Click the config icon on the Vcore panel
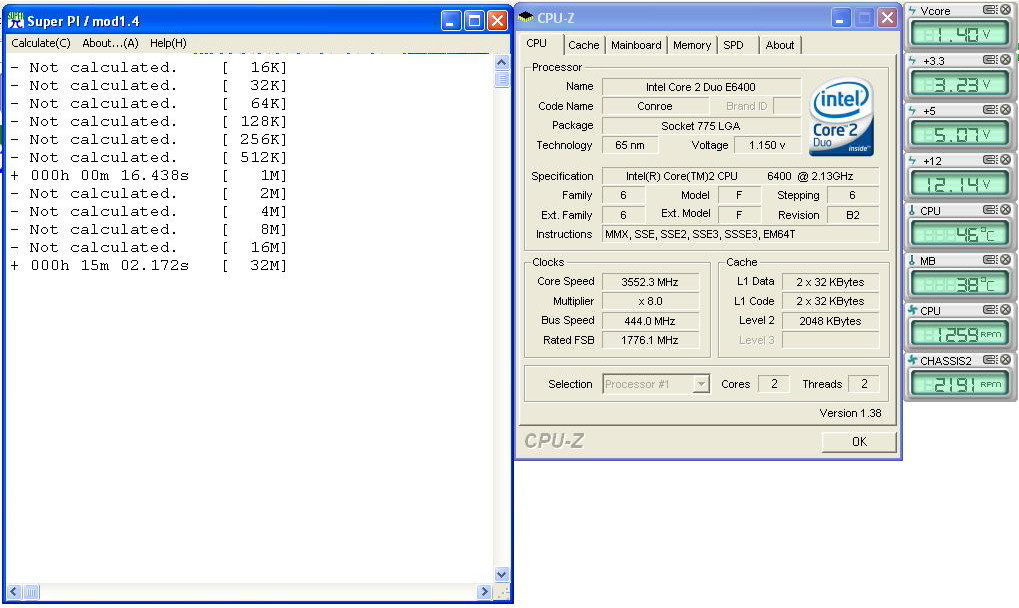 (990, 10)
